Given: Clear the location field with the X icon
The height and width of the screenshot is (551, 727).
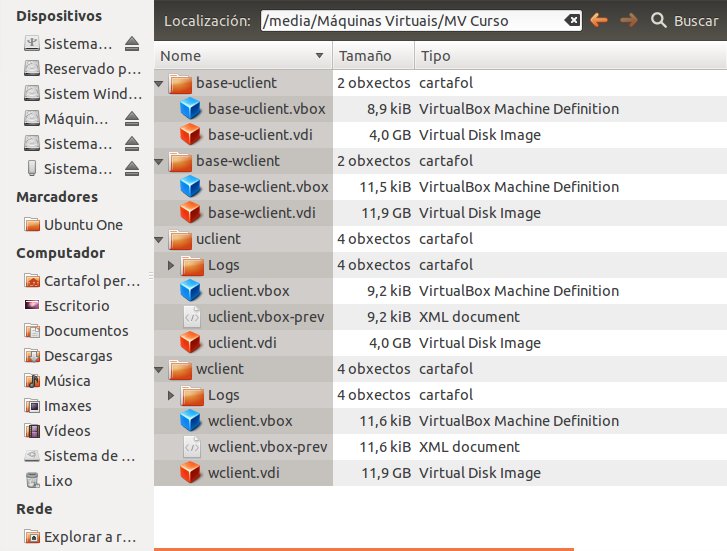Looking at the screenshot, I should 572,20.
